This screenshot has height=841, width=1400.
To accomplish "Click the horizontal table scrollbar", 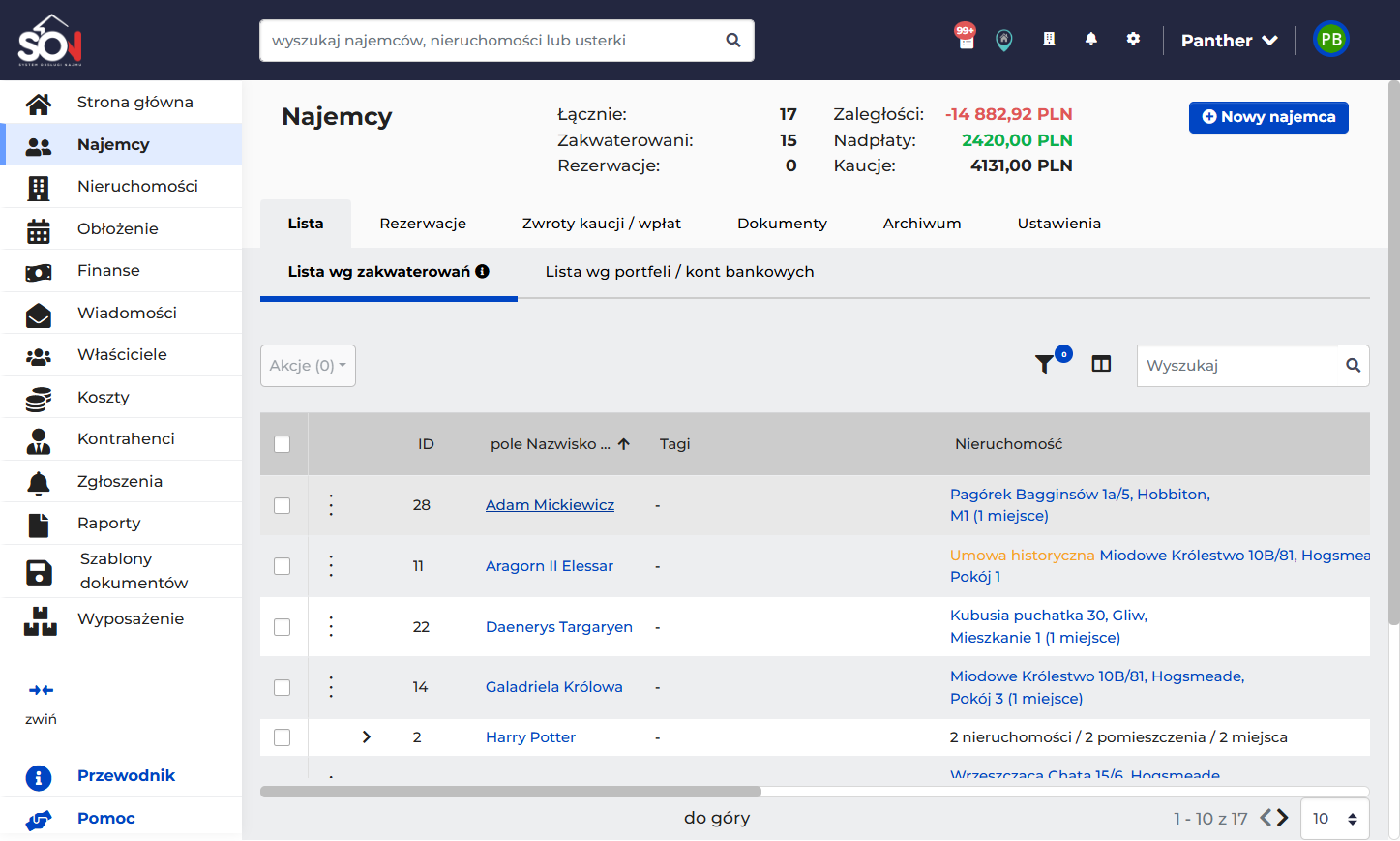I will point(511,792).
